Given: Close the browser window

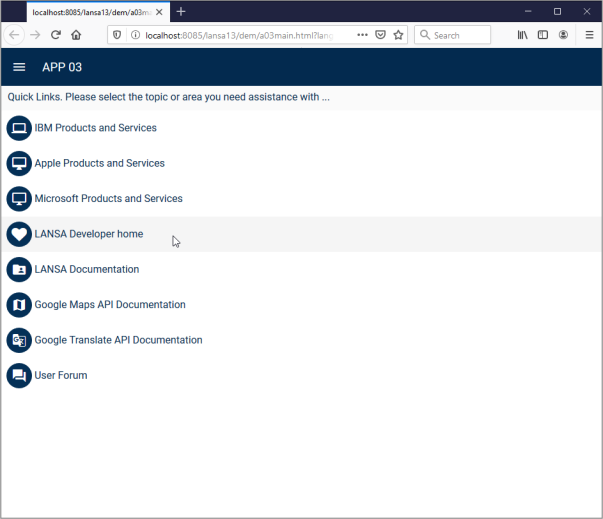Looking at the screenshot, I should tap(586, 12).
